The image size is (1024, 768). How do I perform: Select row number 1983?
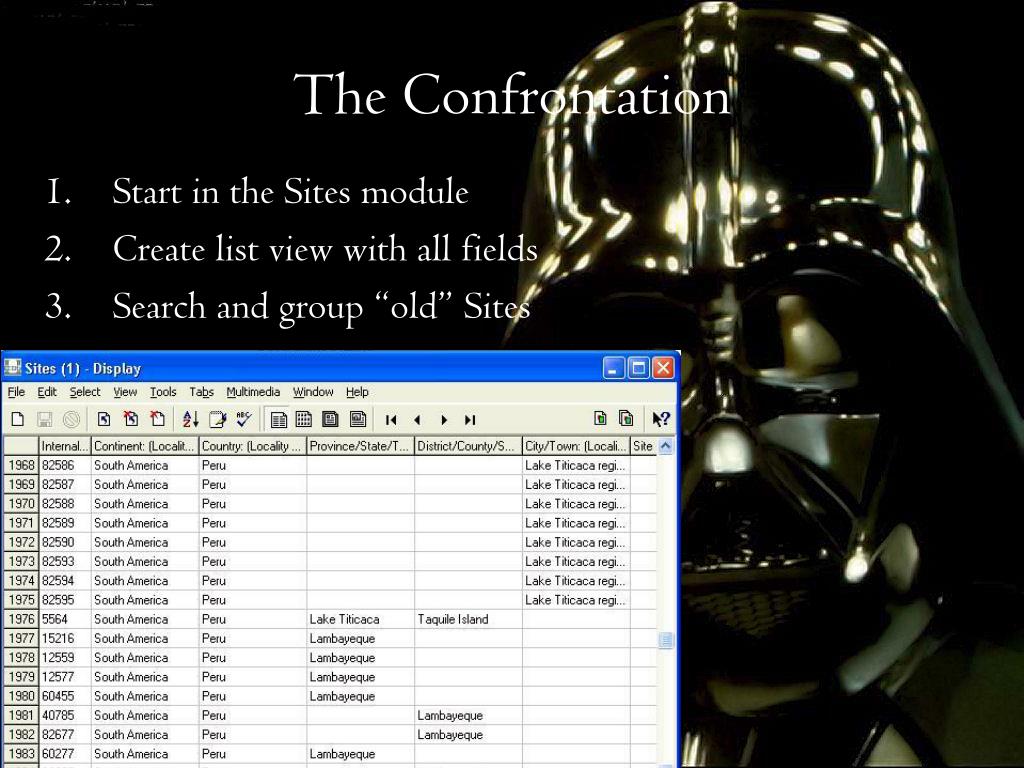[21, 754]
